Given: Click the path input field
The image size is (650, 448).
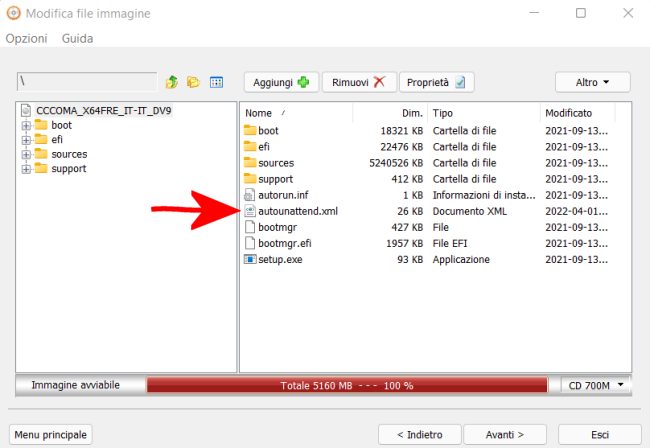Looking at the screenshot, I should tap(87, 82).
